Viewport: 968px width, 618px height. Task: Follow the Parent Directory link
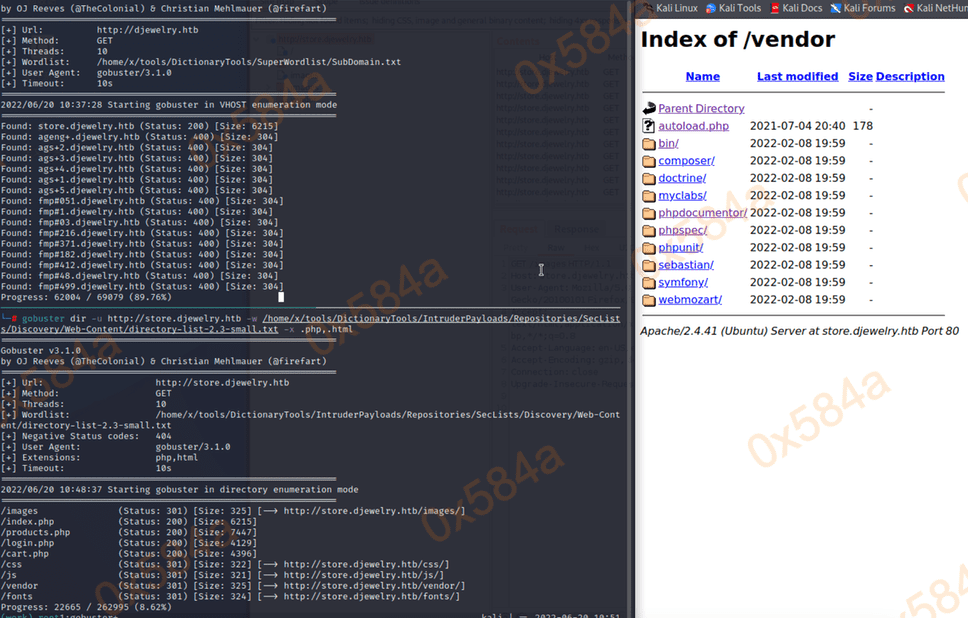coord(701,109)
